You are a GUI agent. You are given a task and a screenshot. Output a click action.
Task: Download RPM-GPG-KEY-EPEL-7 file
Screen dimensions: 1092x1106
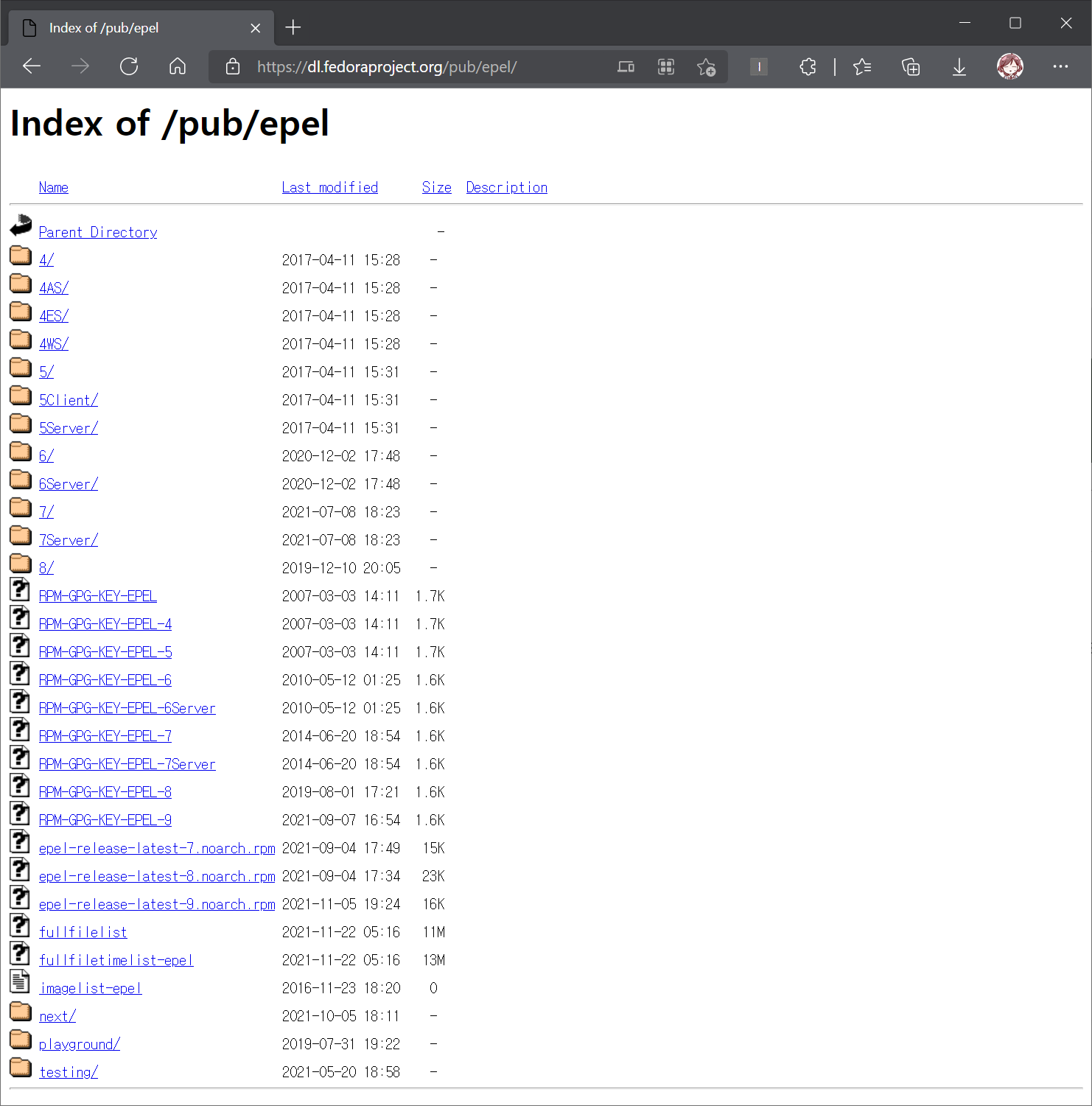[105, 736]
